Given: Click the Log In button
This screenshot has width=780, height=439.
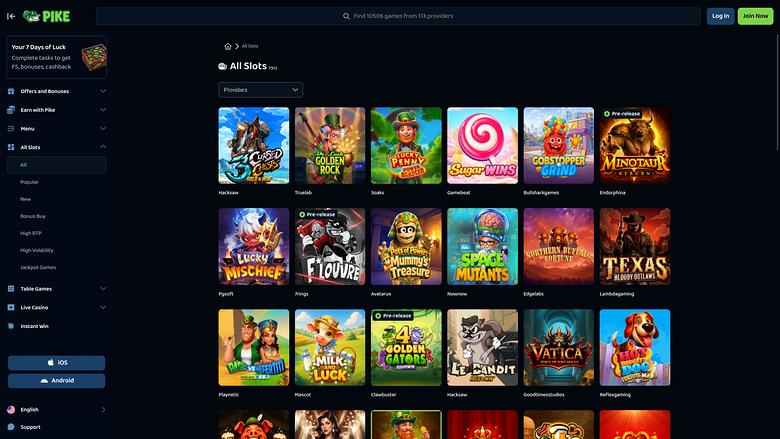Looking at the screenshot, I should [x=720, y=16].
